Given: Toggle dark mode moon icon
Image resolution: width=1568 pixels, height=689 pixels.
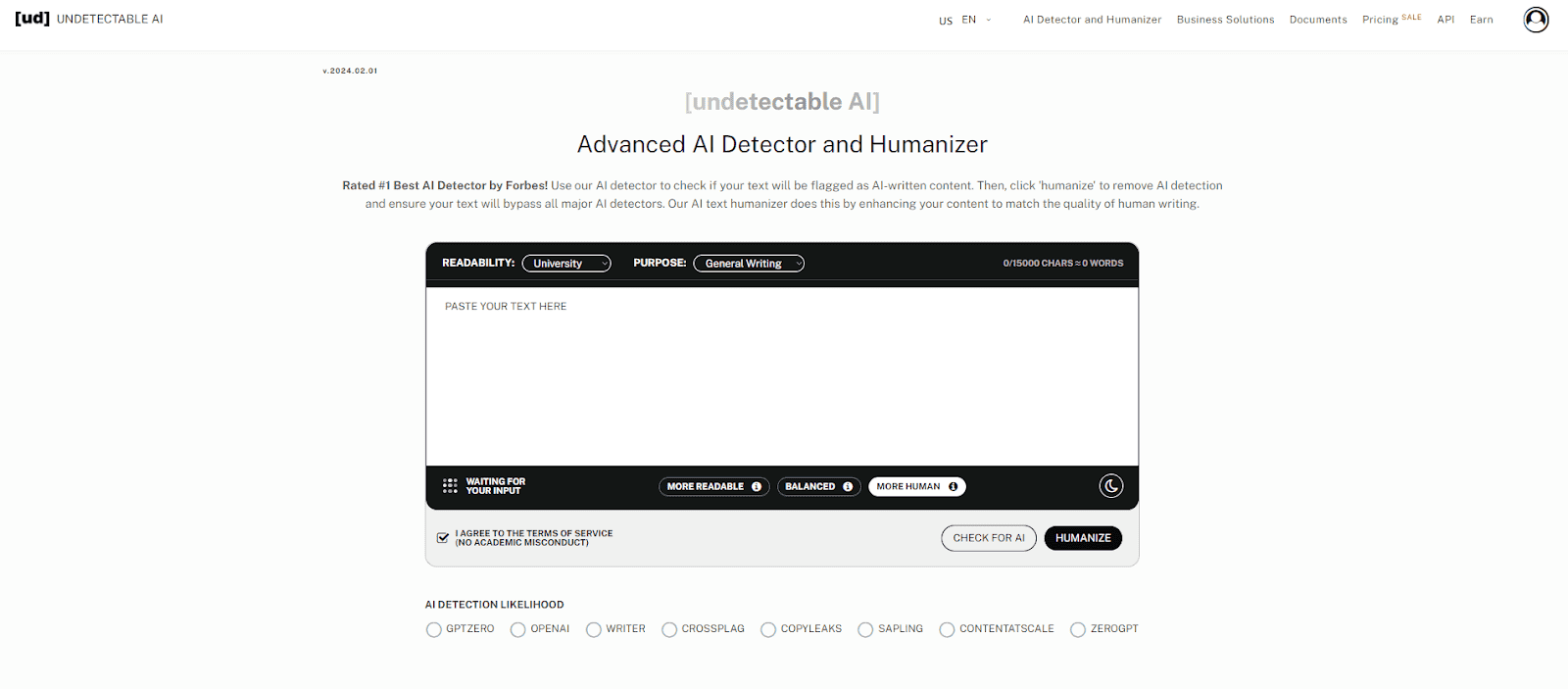Looking at the screenshot, I should tap(1110, 486).
